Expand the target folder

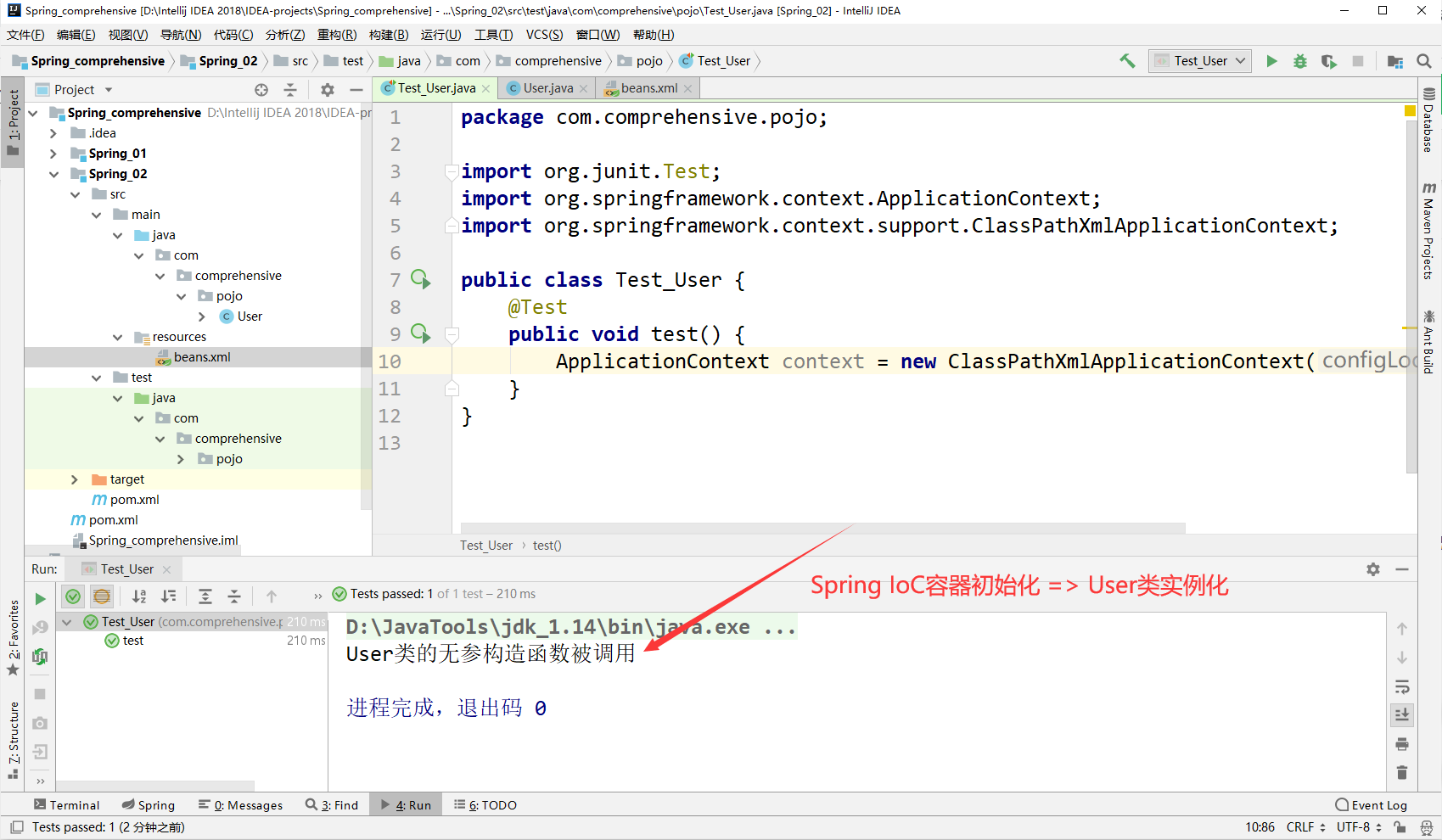click(76, 479)
